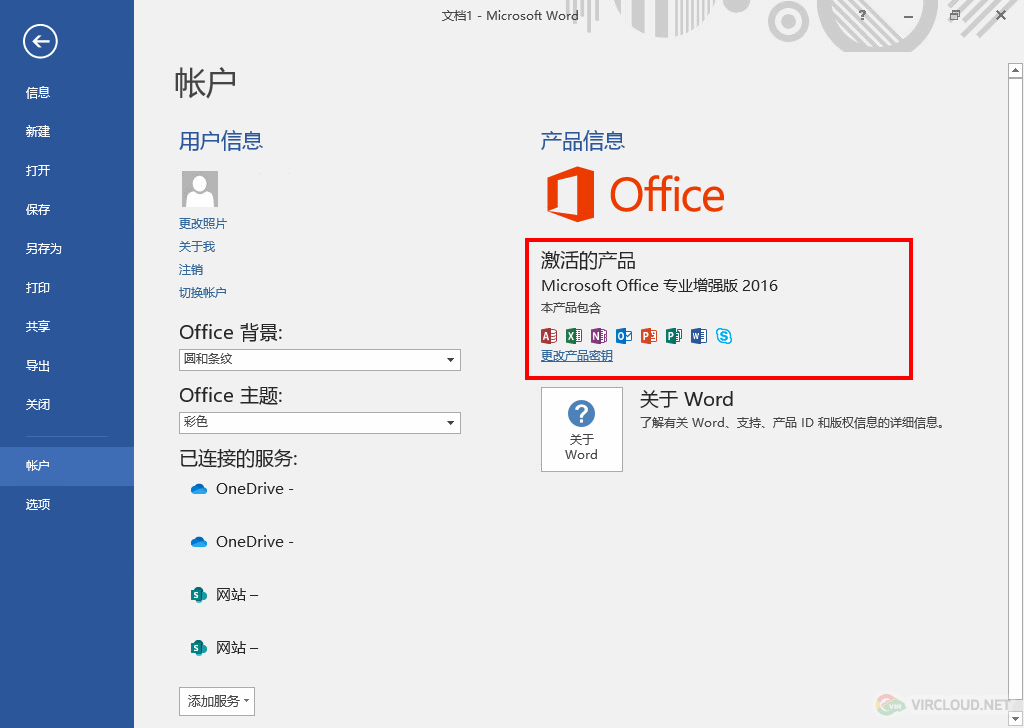Image resolution: width=1024 pixels, height=728 pixels.
Task: Click the back arrow to return to the document
Action: pos(41,41)
